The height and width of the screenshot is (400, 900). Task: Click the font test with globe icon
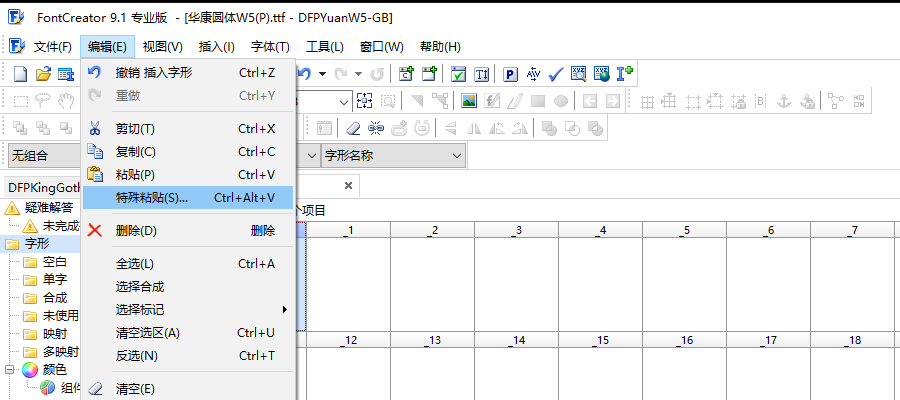(602, 74)
